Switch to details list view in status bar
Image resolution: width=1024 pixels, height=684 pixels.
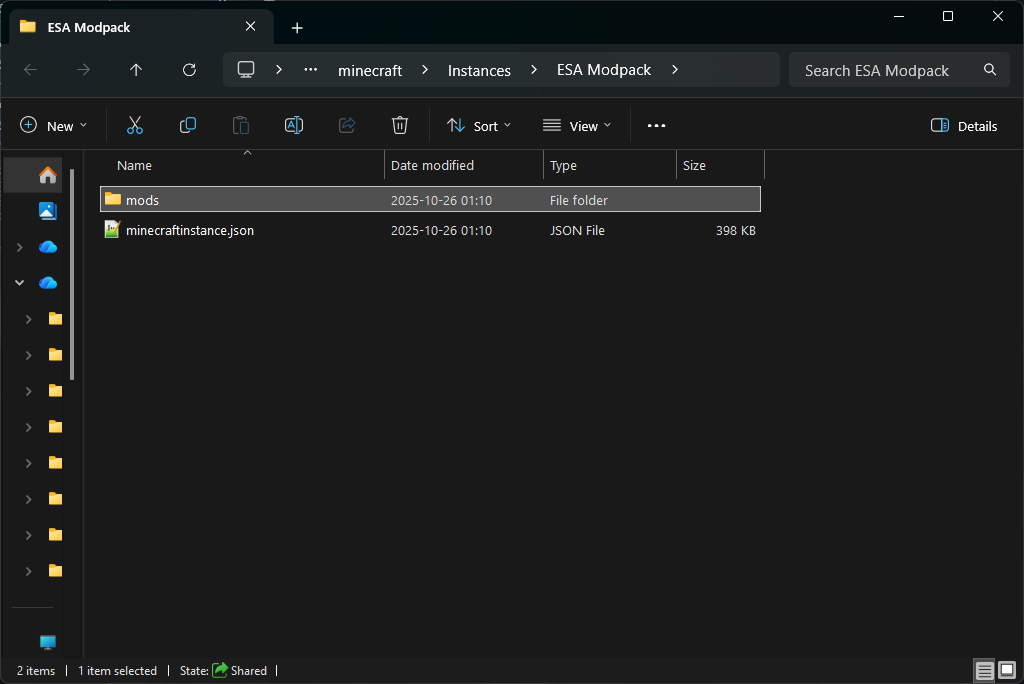pos(985,670)
